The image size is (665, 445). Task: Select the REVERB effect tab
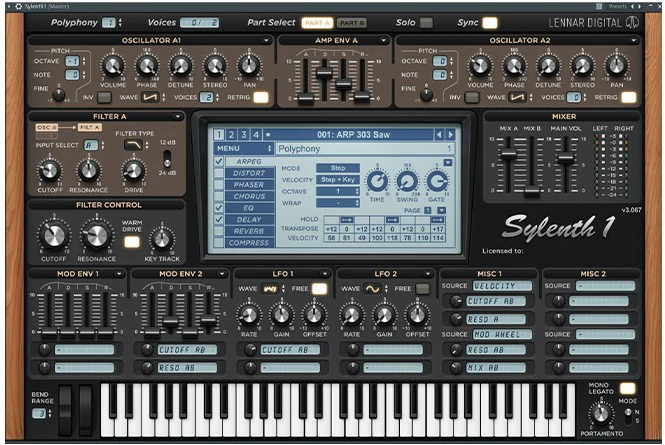(249, 231)
